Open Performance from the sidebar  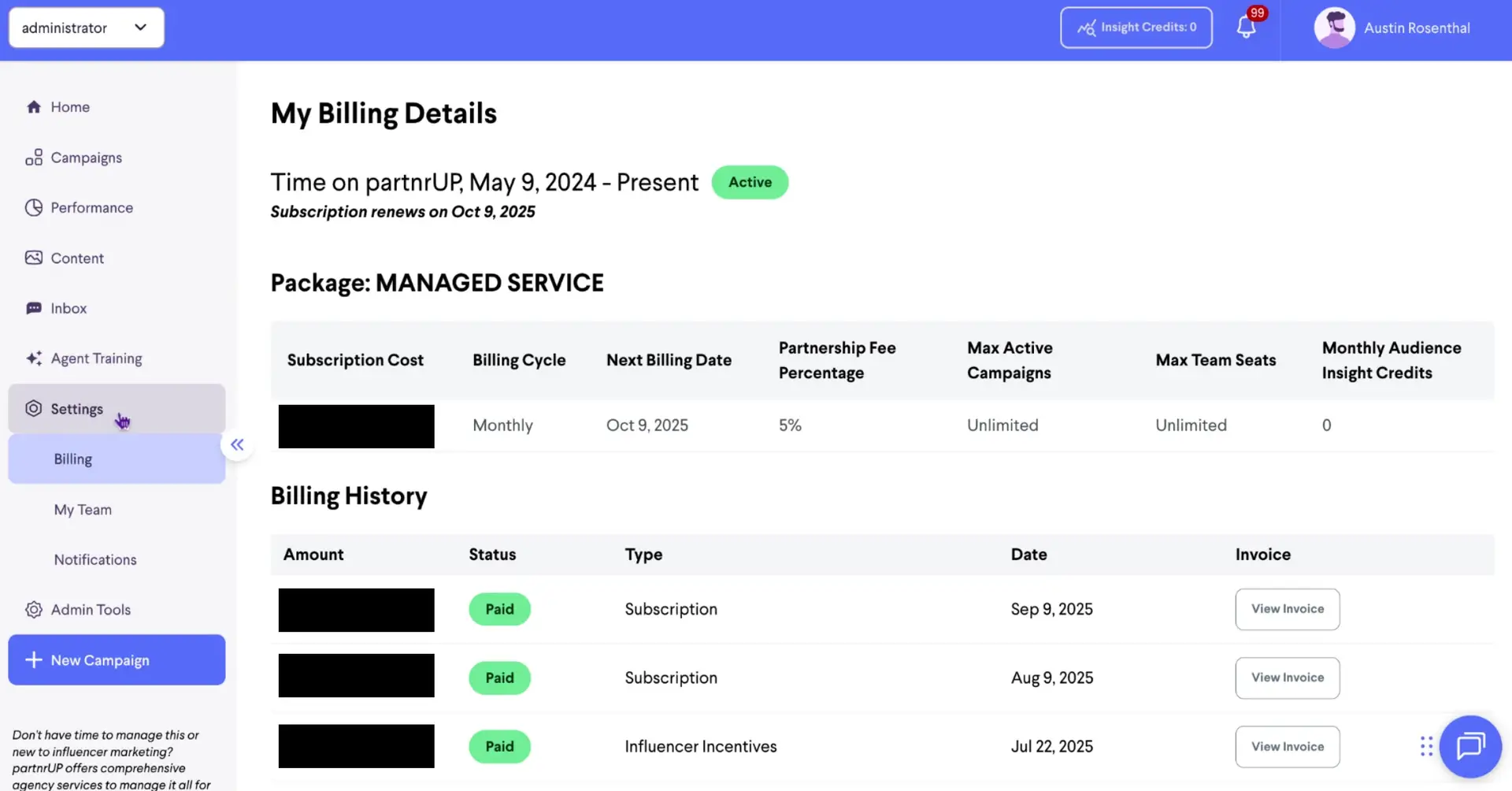click(33, 207)
